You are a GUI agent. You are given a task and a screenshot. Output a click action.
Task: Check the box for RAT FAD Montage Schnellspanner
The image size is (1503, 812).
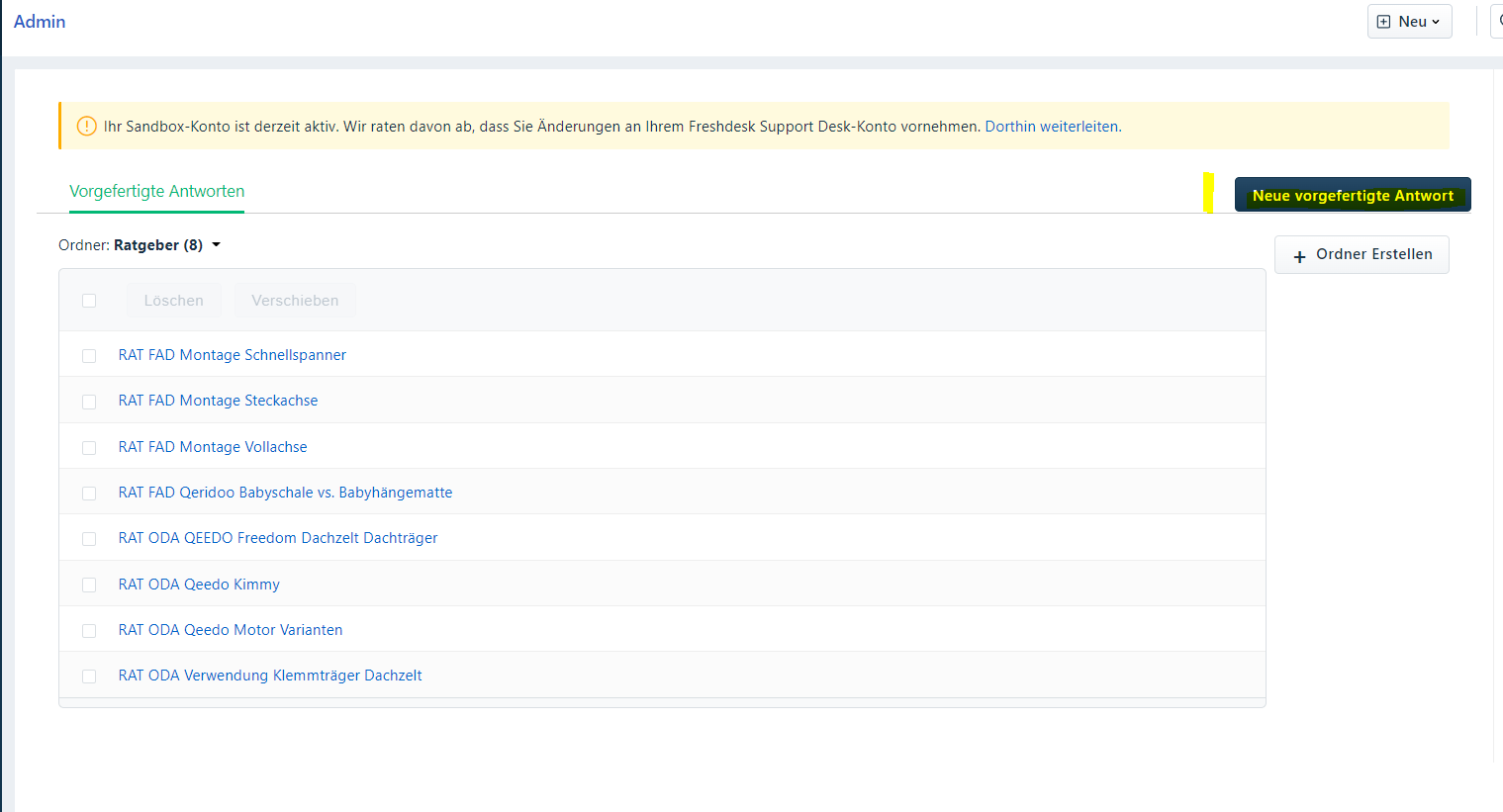pyautogui.click(x=89, y=356)
